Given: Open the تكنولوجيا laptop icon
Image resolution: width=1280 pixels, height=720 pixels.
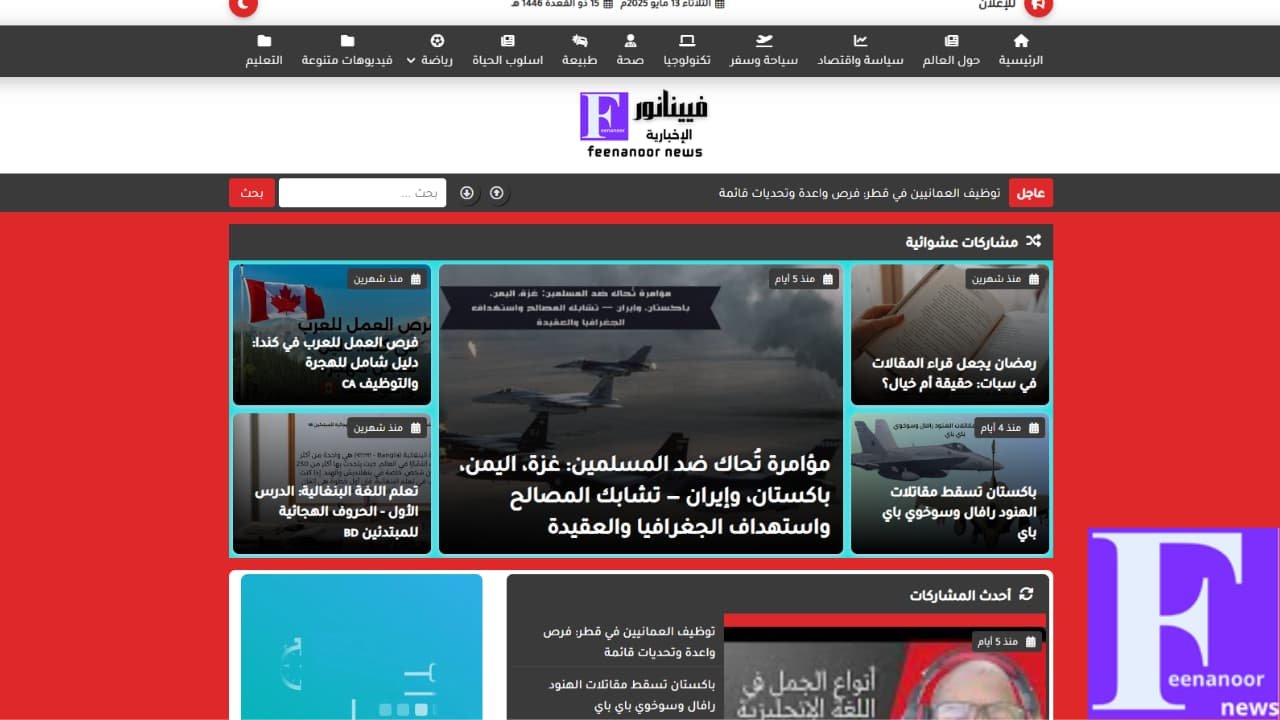Looking at the screenshot, I should pyautogui.click(x=687, y=41).
